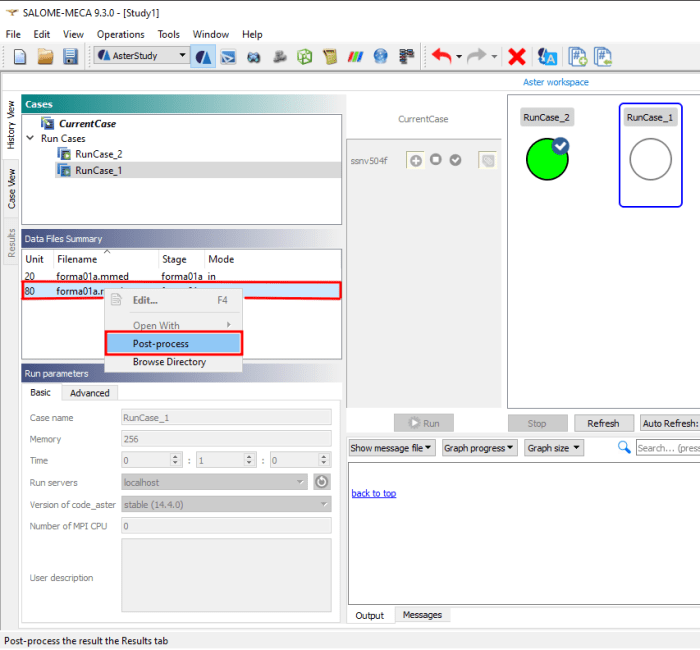Select RunCase_2 in the Cases tree
This screenshot has width=700, height=650.
98,154
